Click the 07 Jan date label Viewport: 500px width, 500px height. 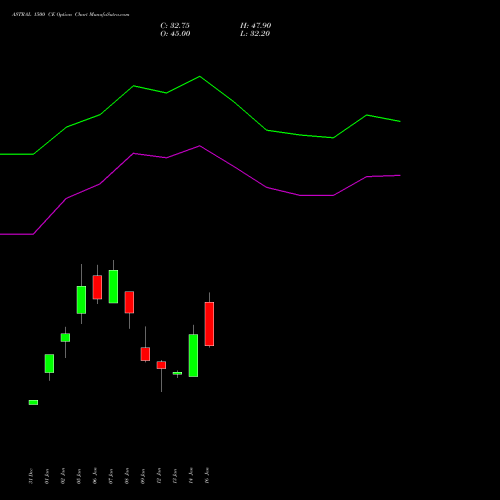(111, 476)
